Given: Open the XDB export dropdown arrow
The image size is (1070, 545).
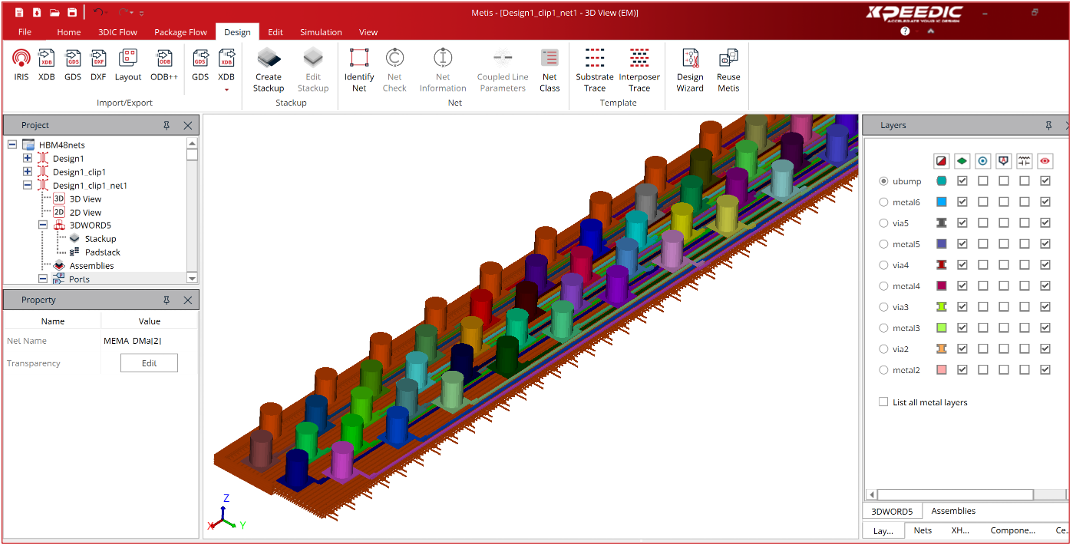Looking at the screenshot, I should (x=227, y=89).
